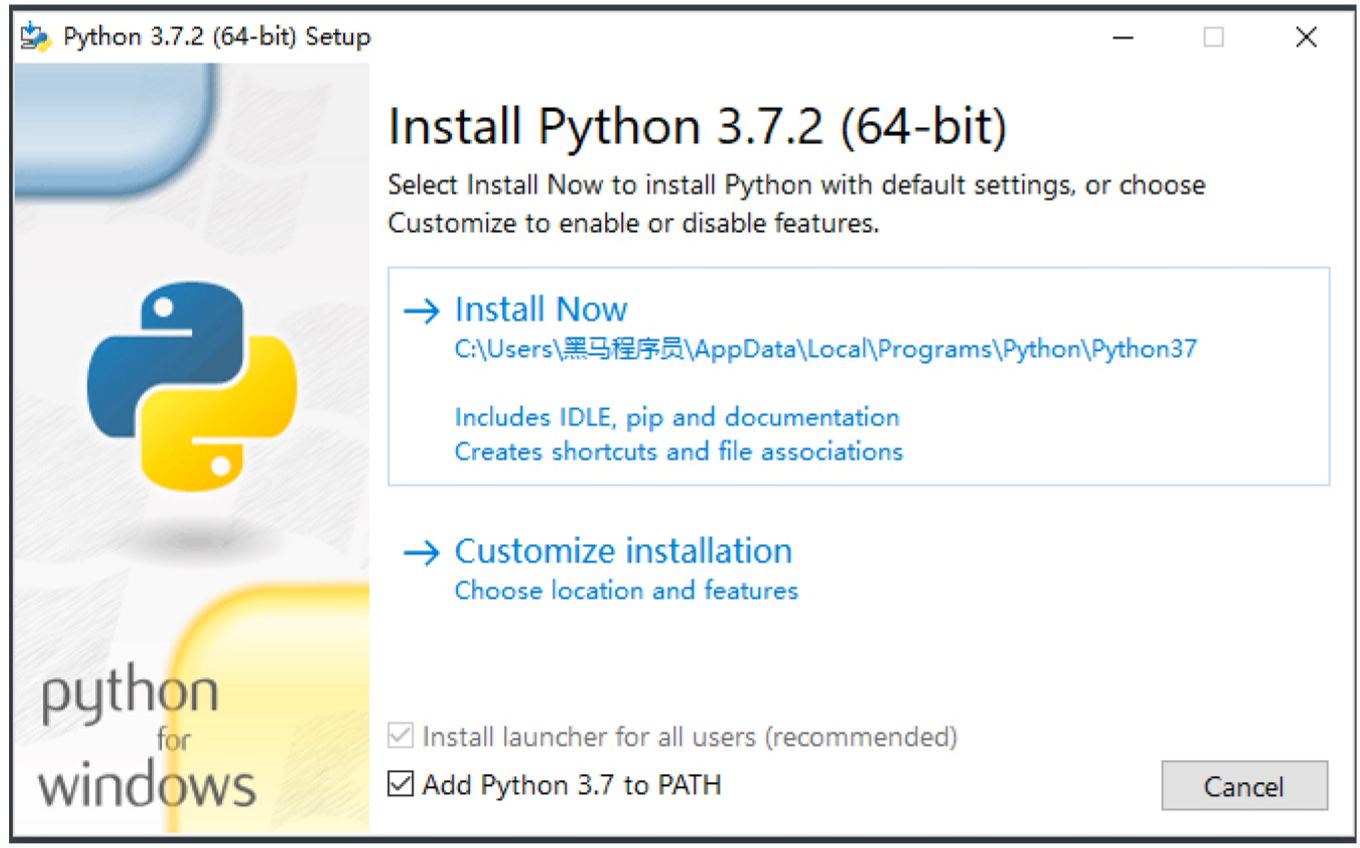Toggle the Add Python 3.7 to PATH checkbox
Image resolution: width=1360 pixels, height=848 pixels.
point(400,784)
